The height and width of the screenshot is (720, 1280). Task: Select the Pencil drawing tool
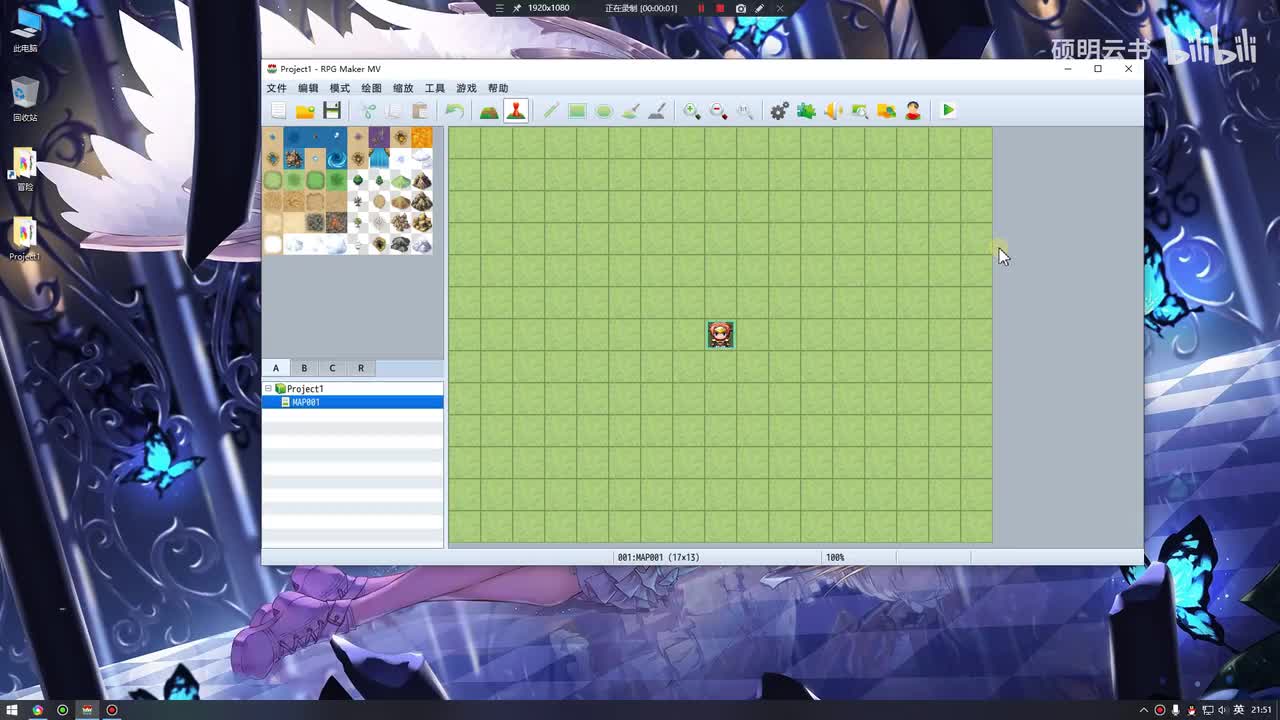[551, 111]
